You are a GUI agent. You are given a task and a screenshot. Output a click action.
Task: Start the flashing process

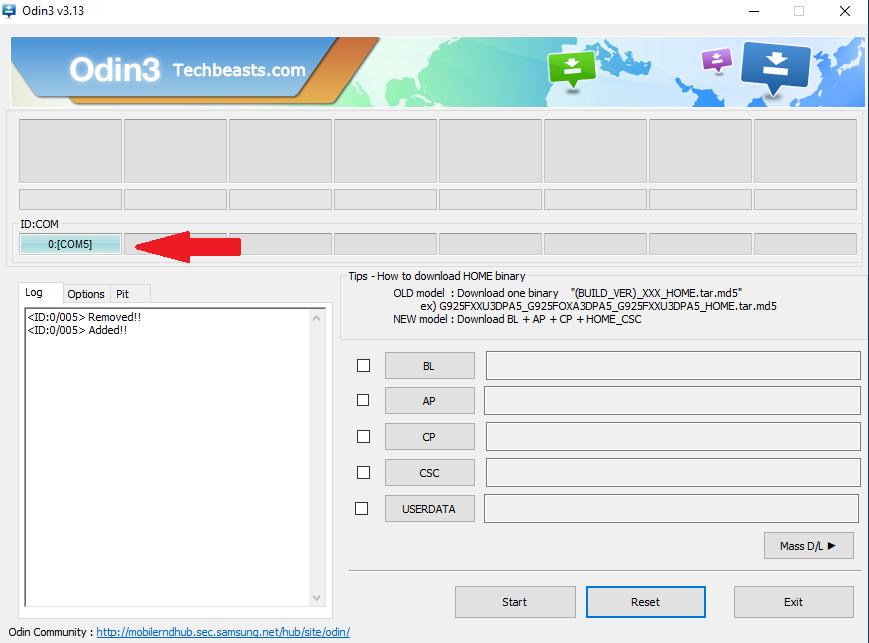[515, 602]
